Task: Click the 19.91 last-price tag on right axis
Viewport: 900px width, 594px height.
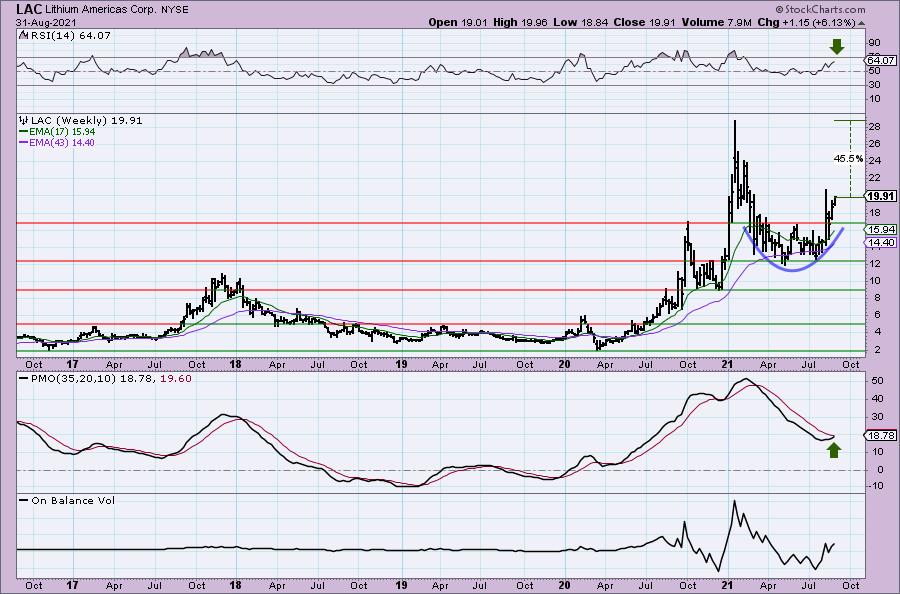Action: pyautogui.click(x=881, y=196)
